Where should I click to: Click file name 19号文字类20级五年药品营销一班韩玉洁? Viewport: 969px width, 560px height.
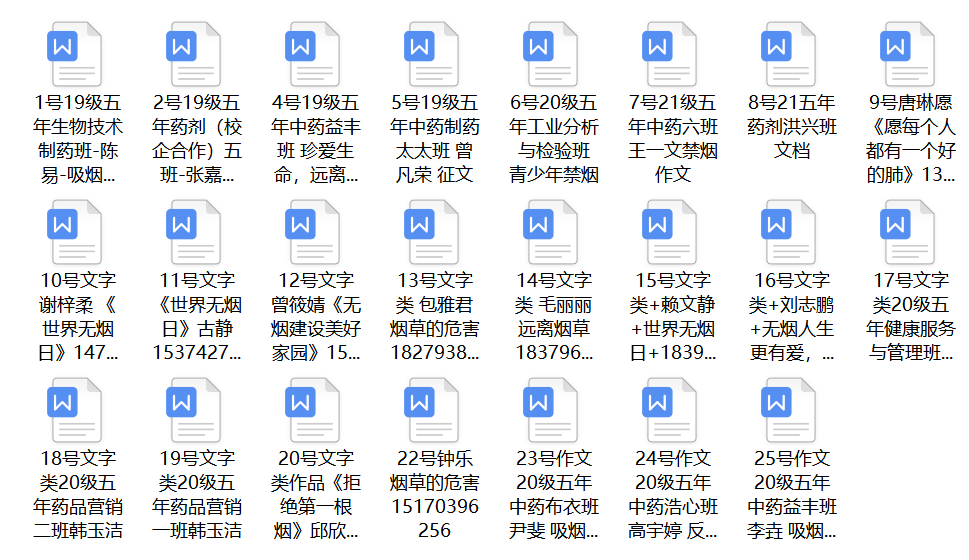pyautogui.click(x=197, y=494)
